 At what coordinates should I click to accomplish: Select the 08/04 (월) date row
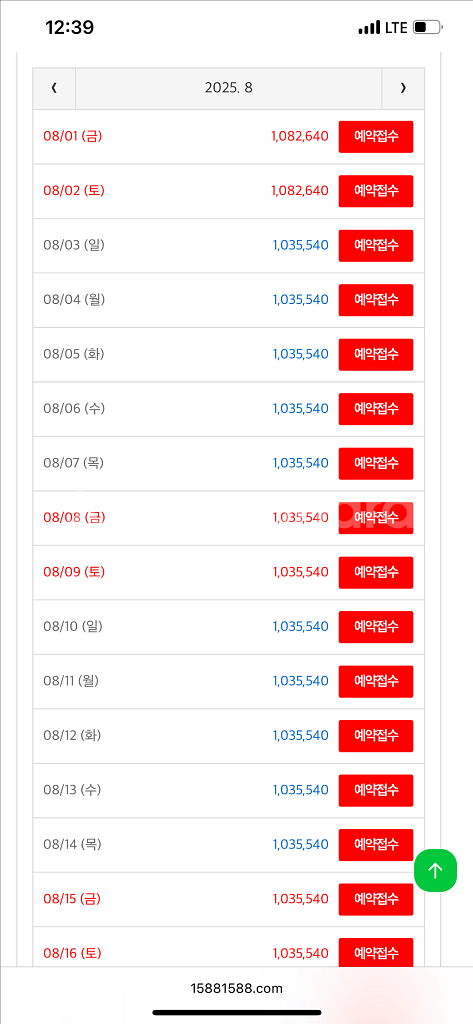pyautogui.click(x=229, y=300)
